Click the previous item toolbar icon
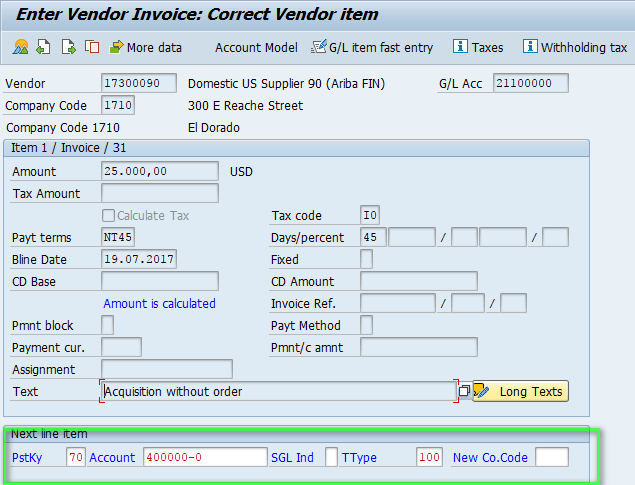The image size is (635, 485). click(x=44, y=47)
